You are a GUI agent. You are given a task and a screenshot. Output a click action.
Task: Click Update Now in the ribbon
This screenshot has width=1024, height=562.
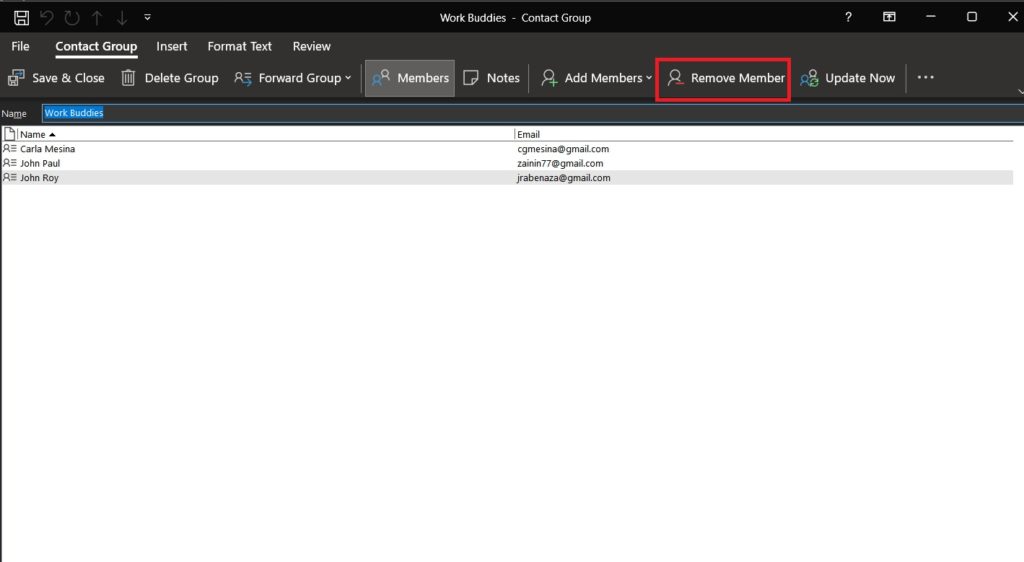(x=848, y=78)
